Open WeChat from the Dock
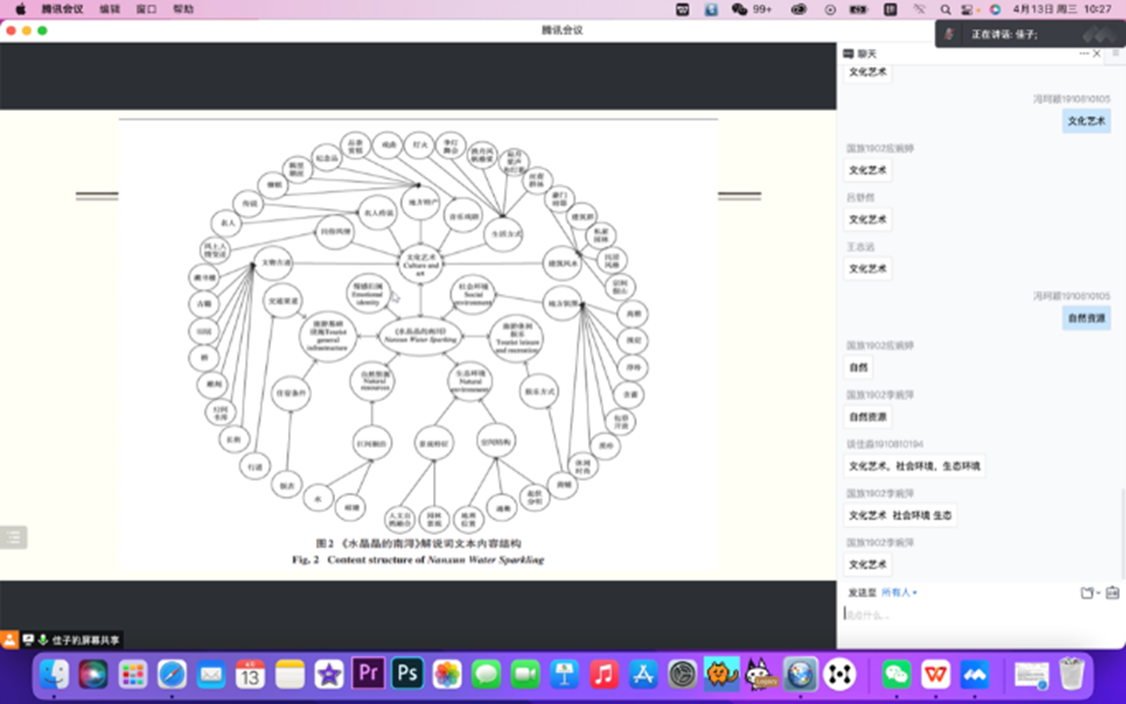The image size is (1126, 704). point(896,674)
